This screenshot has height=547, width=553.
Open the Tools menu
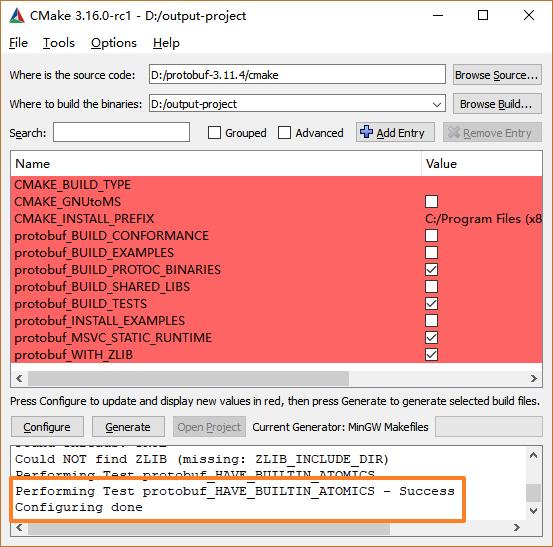point(59,43)
